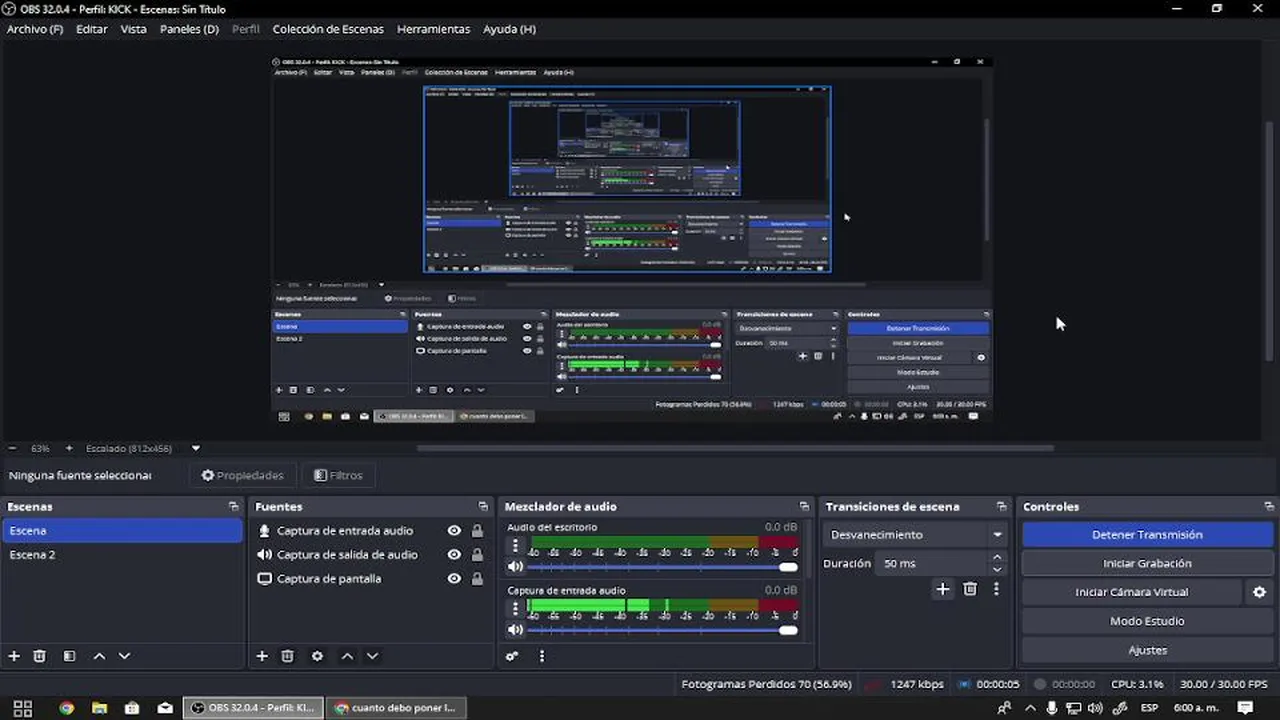Viewport: 1280px width, 720px height.
Task: Open Vista menu
Action: pyautogui.click(x=134, y=29)
